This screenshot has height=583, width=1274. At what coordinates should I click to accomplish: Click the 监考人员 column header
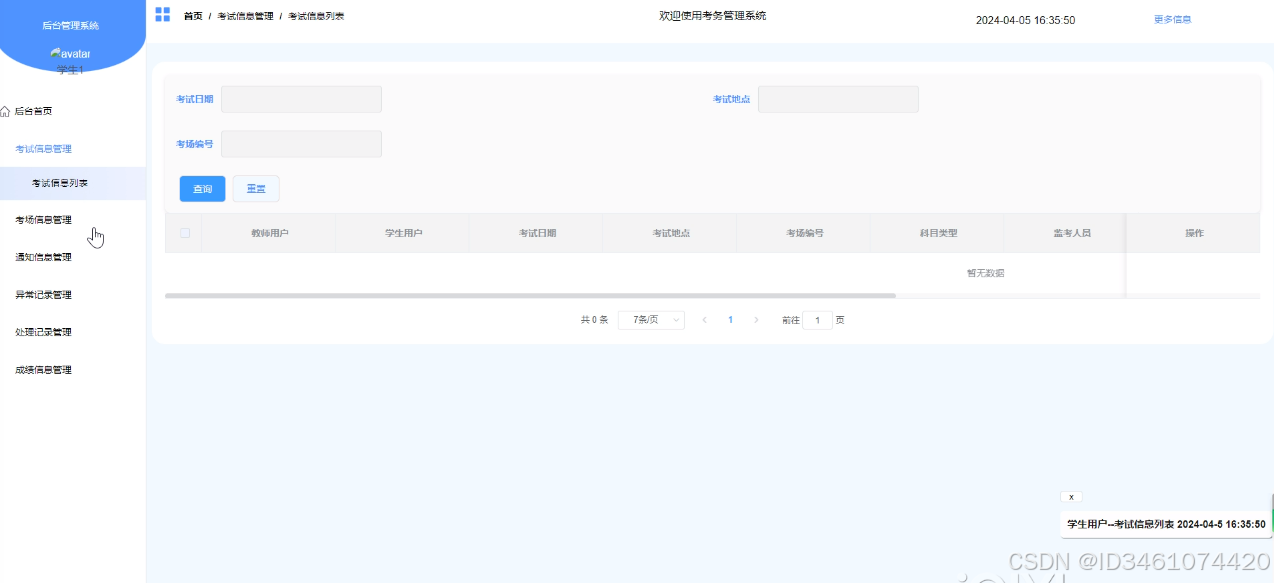1071,233
